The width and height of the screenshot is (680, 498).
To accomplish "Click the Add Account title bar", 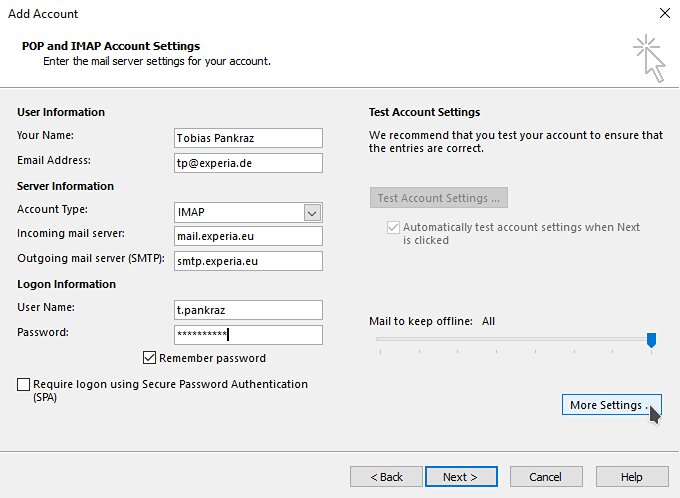I will tap(300, 14).
